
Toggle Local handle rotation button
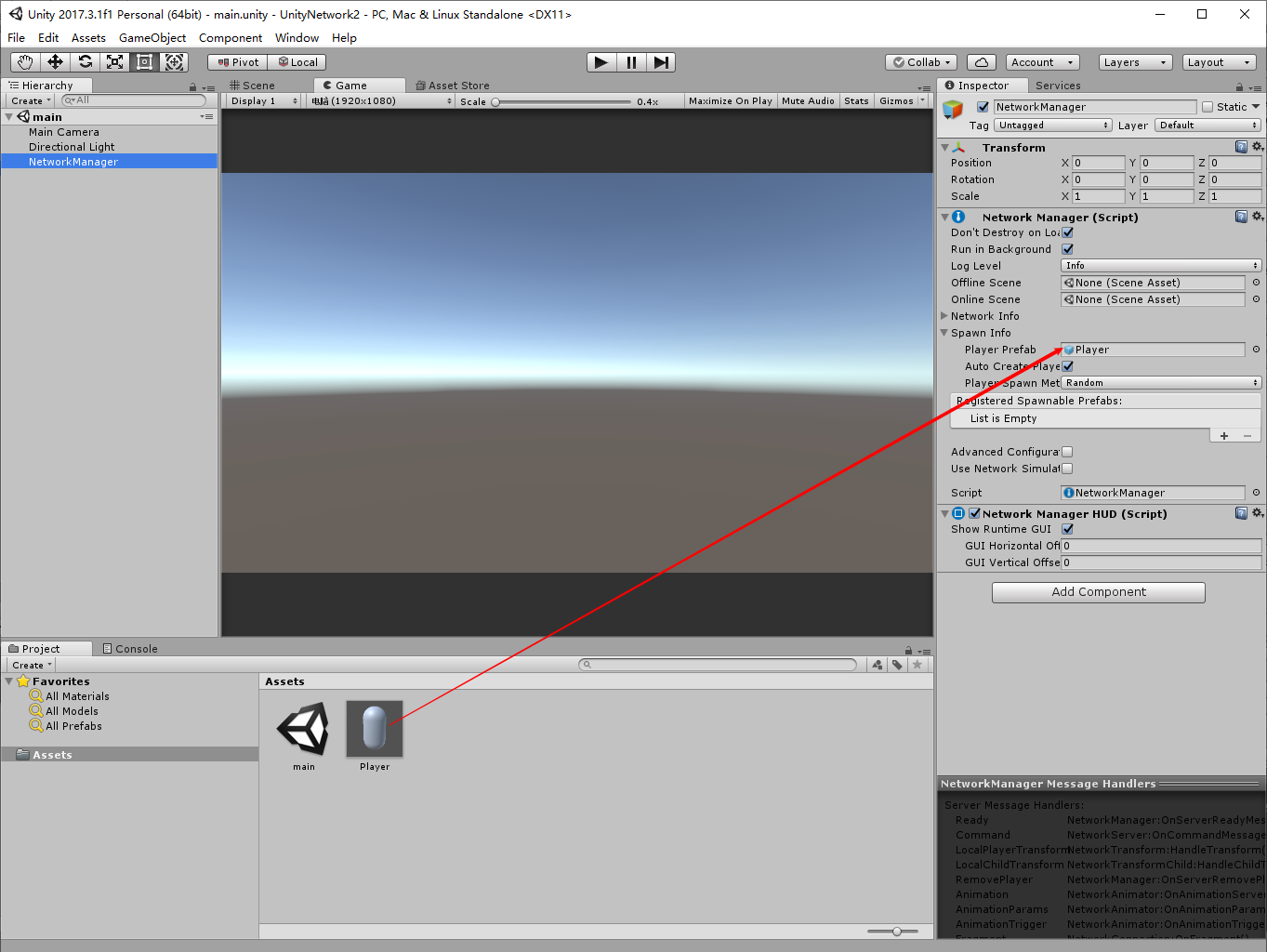(297, 62)
